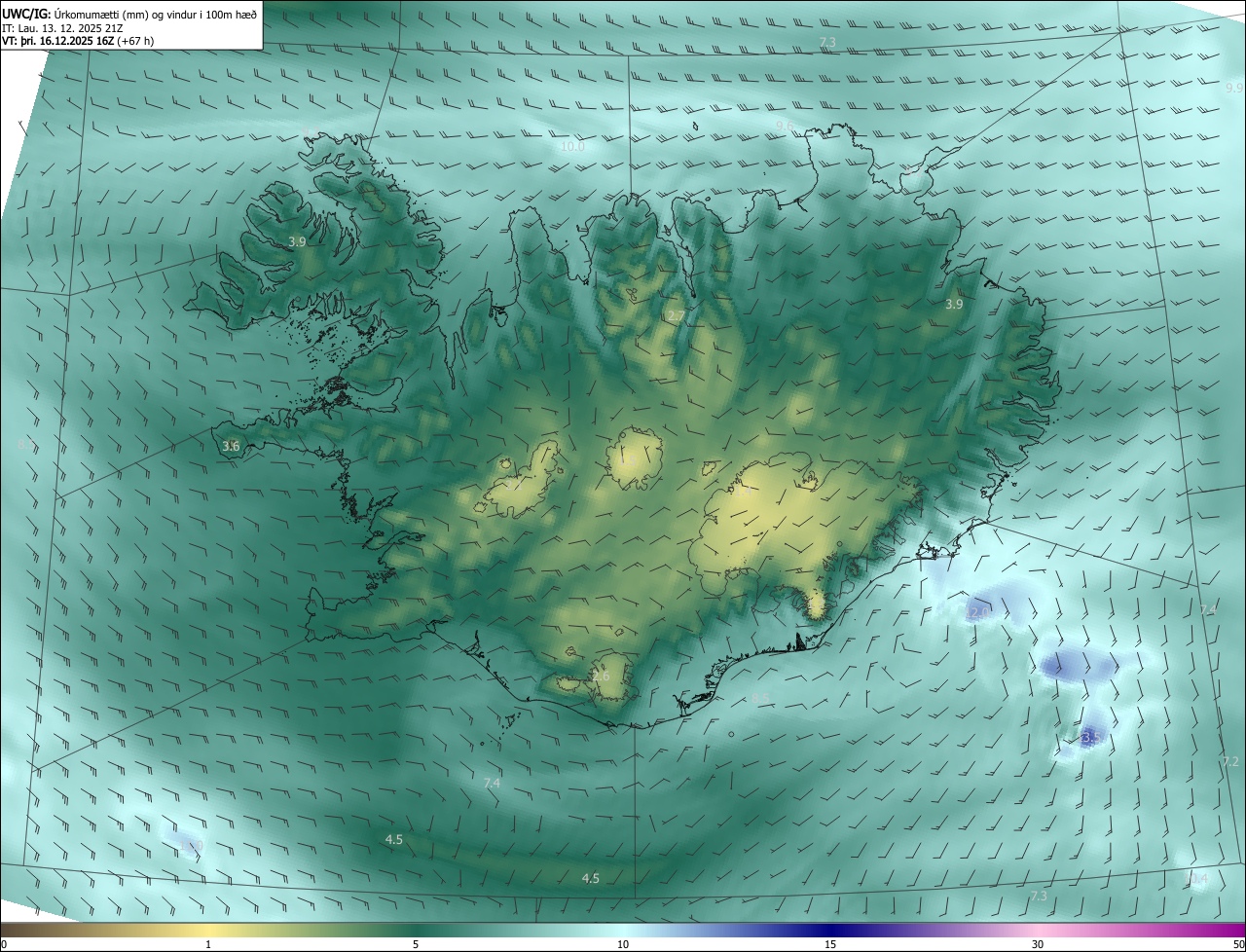
Task: Click the 'IT: Lau. 13. 12. 2025 21Z' line
Action: tap(63, 27)
